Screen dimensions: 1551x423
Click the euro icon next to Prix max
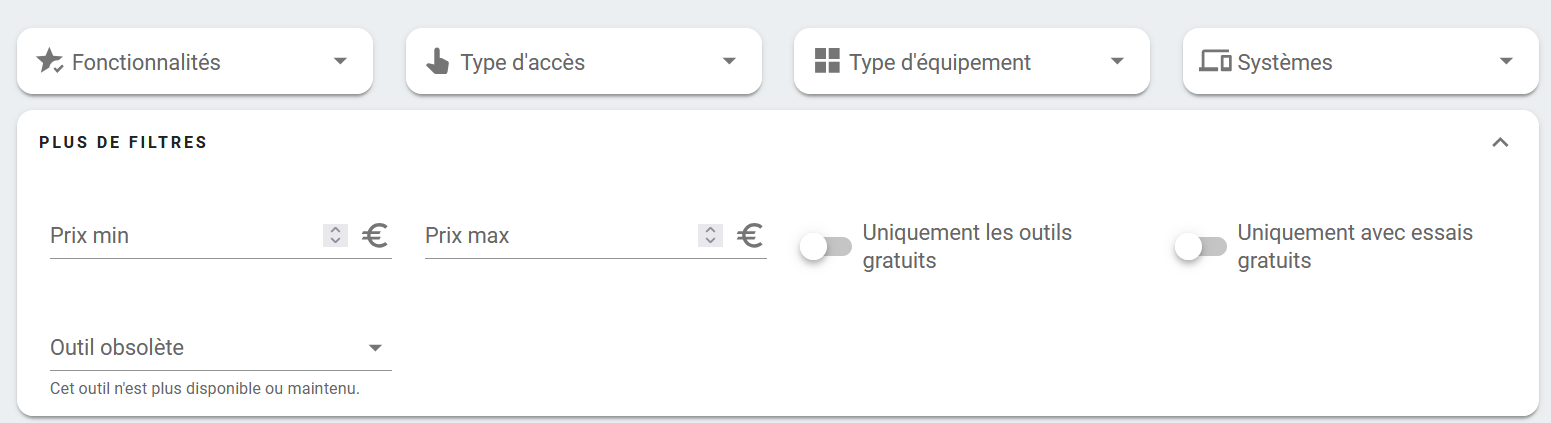(x=750, y=235)
